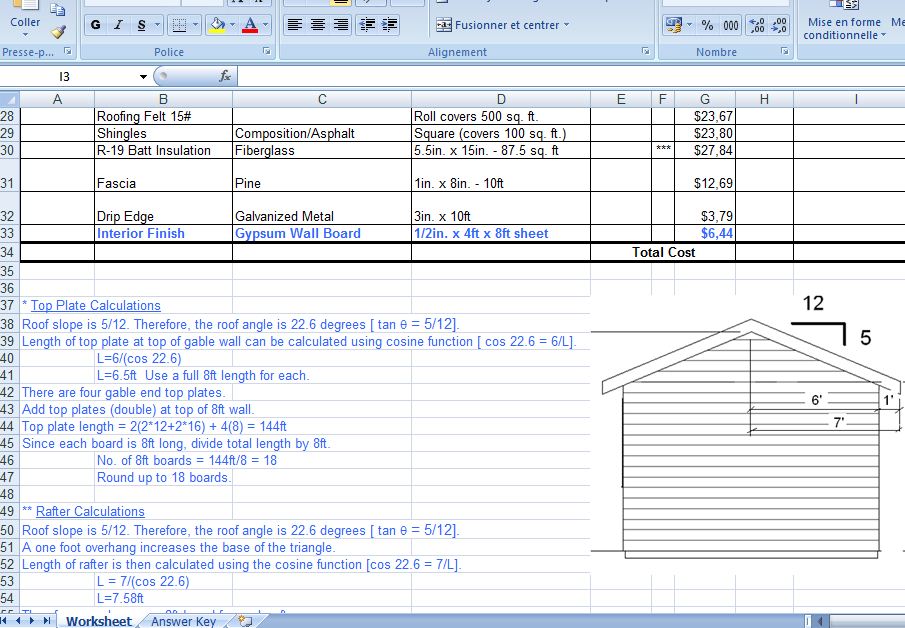This screenshot has width=905, height=628.
Task: Open the accounting number format dropdown
Action: tap(688, 25)
